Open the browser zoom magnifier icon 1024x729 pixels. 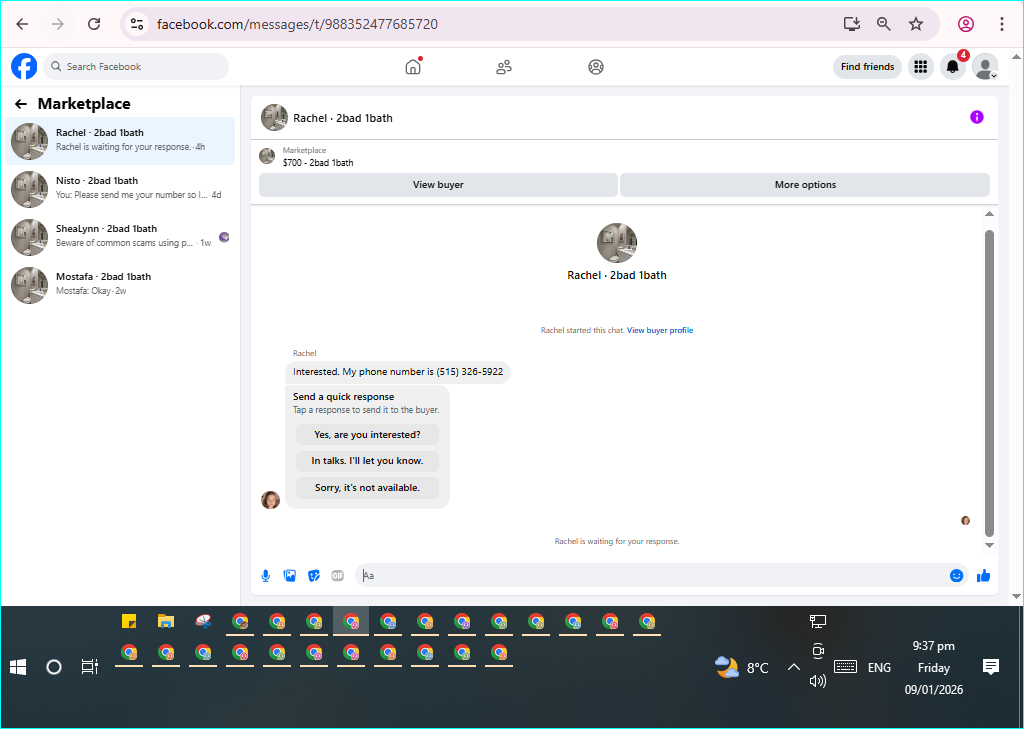884,24
